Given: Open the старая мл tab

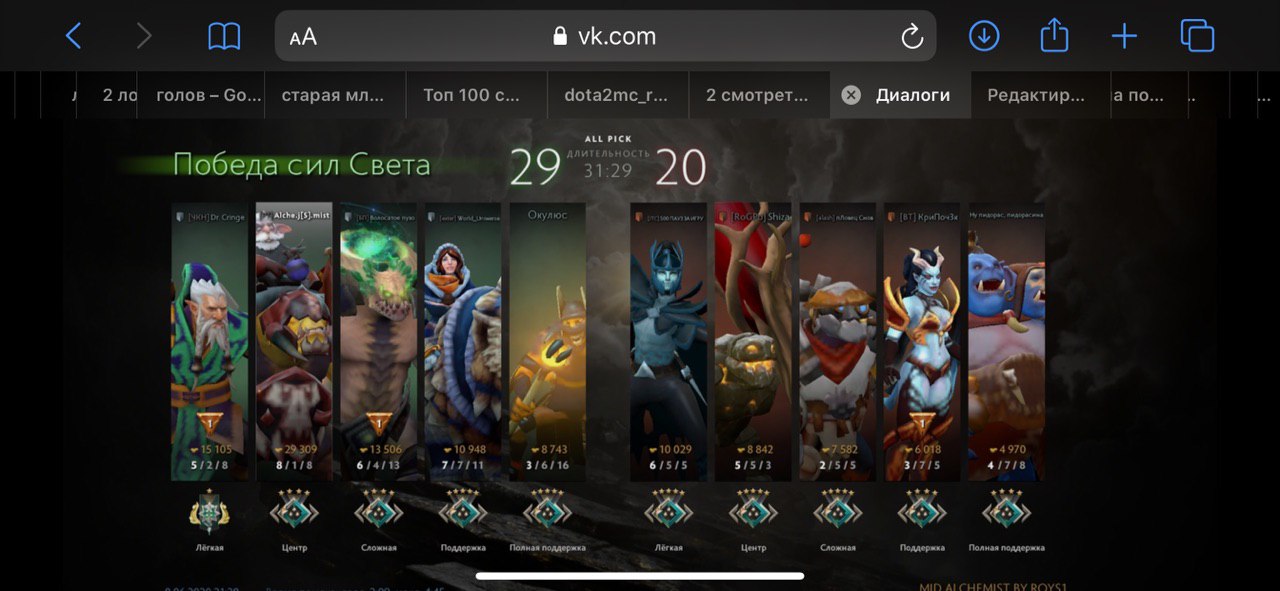Looking at the screenshot, I should point(334,95).
